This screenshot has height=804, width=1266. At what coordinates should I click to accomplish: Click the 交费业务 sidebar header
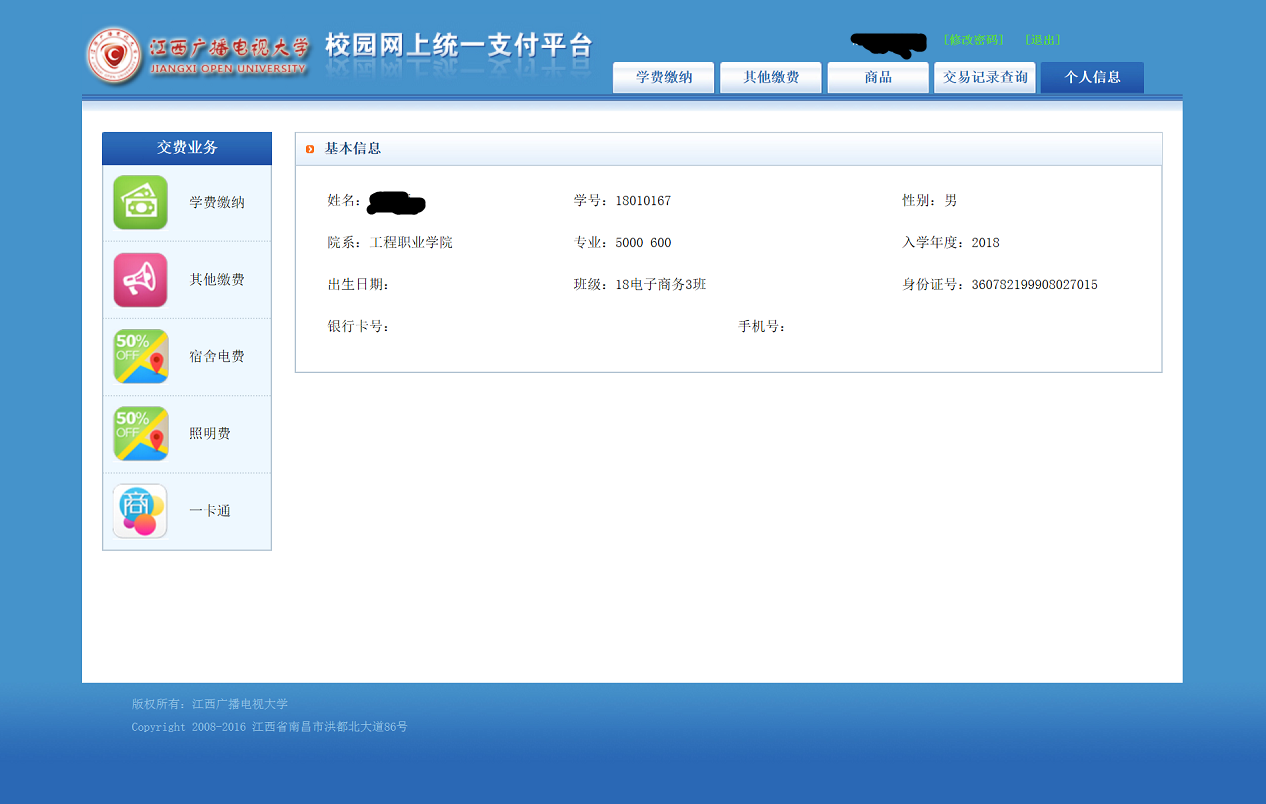click(x=187, y=148)
